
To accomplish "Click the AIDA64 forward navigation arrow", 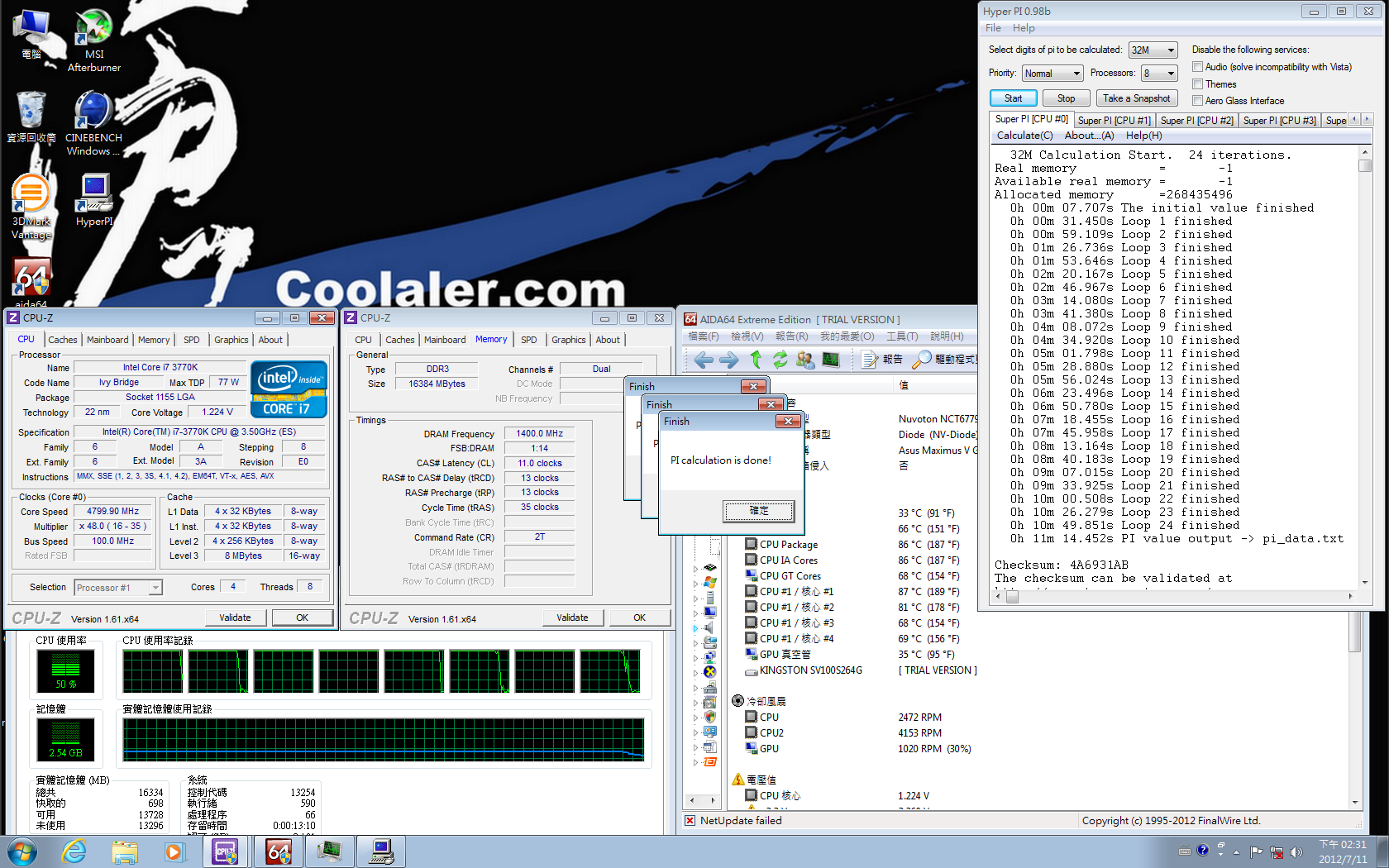I will coord(729,360).
